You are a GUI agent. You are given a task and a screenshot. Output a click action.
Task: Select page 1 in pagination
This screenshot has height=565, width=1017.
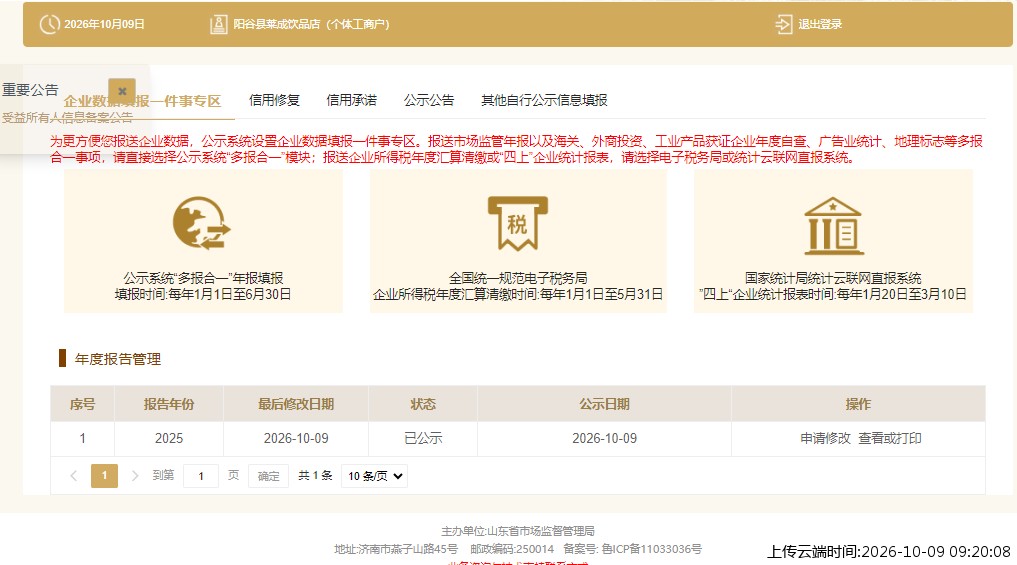click(104, 476)
